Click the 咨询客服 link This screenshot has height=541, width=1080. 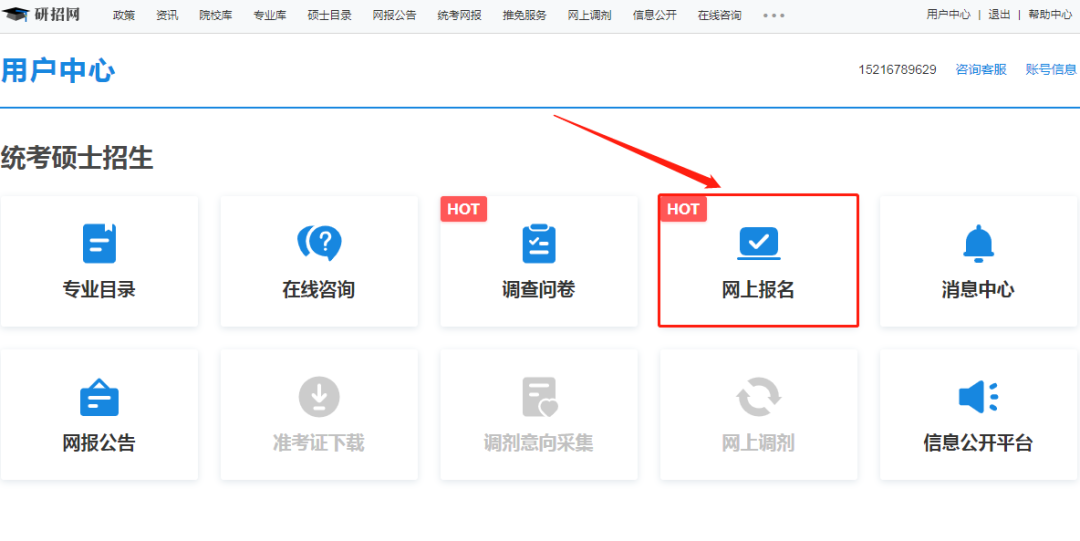(x=981, y=70)
